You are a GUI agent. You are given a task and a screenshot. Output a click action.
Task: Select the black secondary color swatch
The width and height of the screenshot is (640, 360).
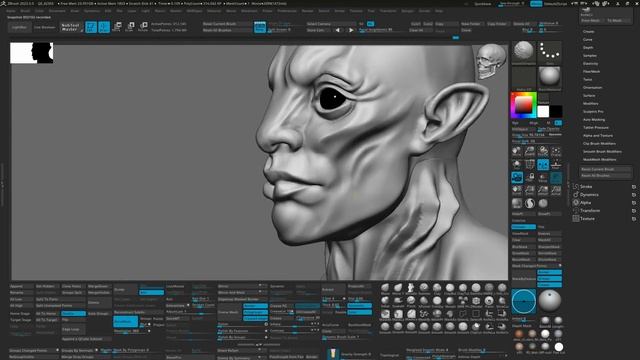(556, 111)
